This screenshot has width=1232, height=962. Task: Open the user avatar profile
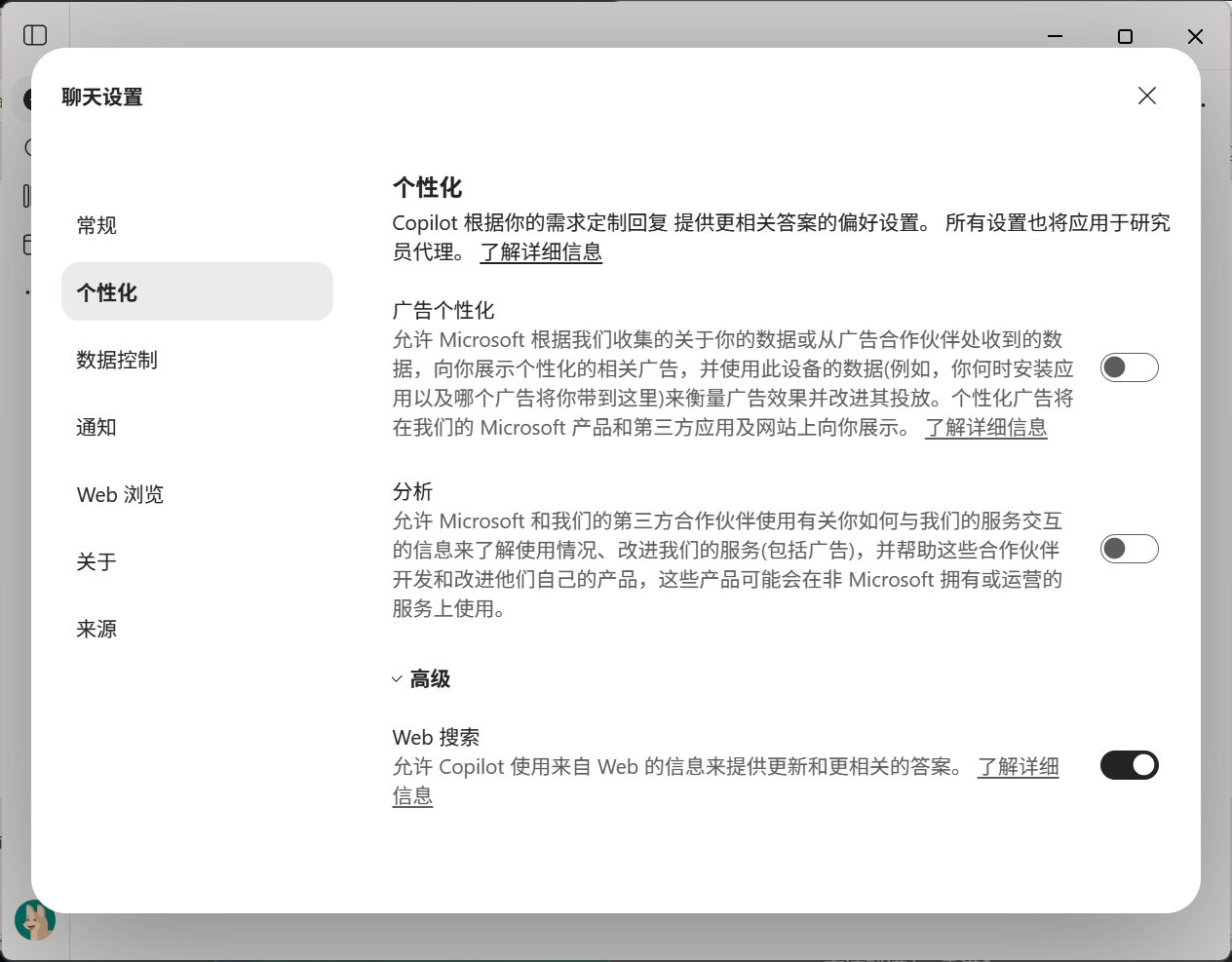tap(35, 920)
